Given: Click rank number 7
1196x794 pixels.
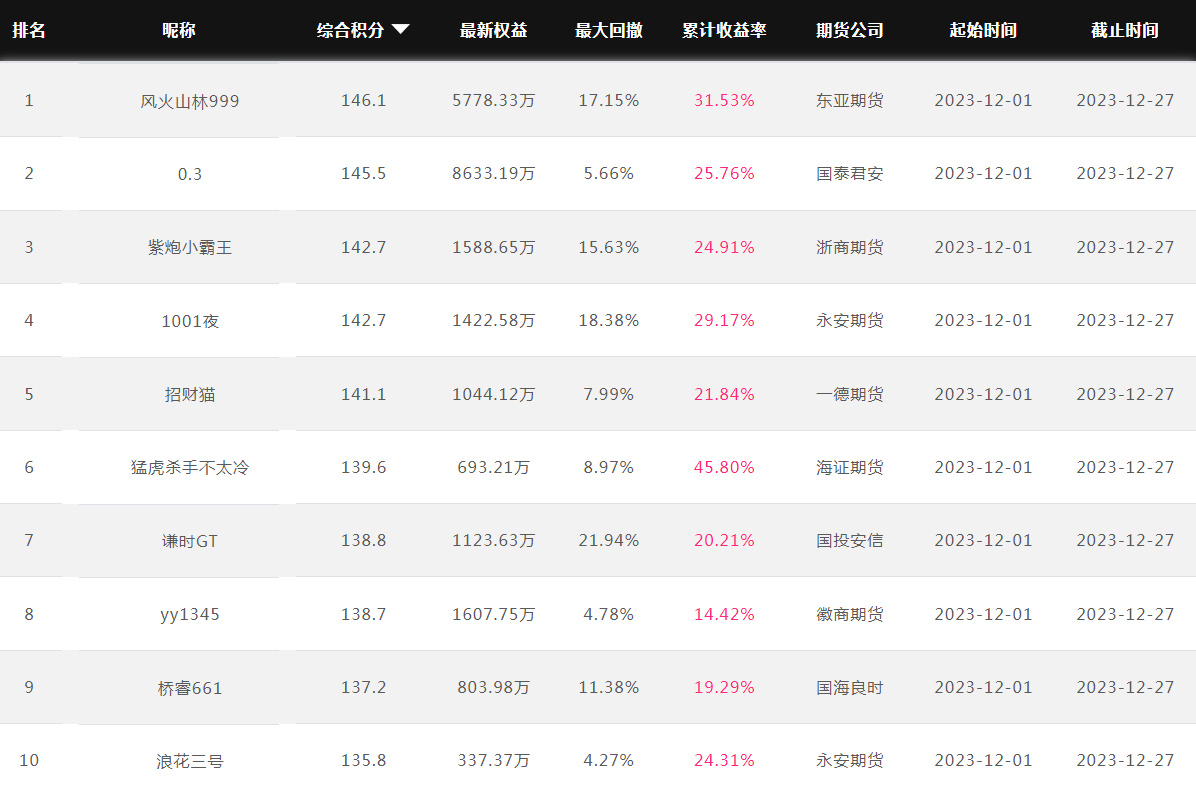Looking at the screenshot, I should pyautogui.click(x=29, y=541).
